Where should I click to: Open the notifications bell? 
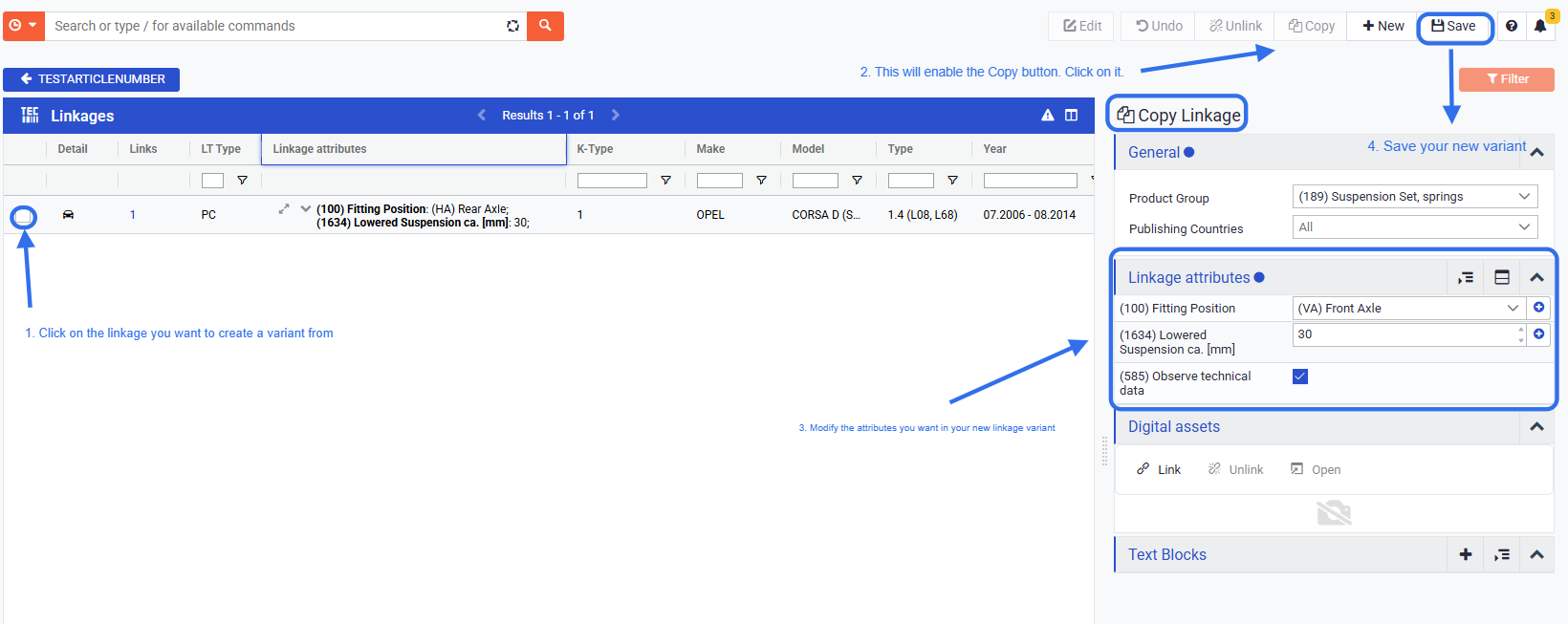(x=1540, y=26)
